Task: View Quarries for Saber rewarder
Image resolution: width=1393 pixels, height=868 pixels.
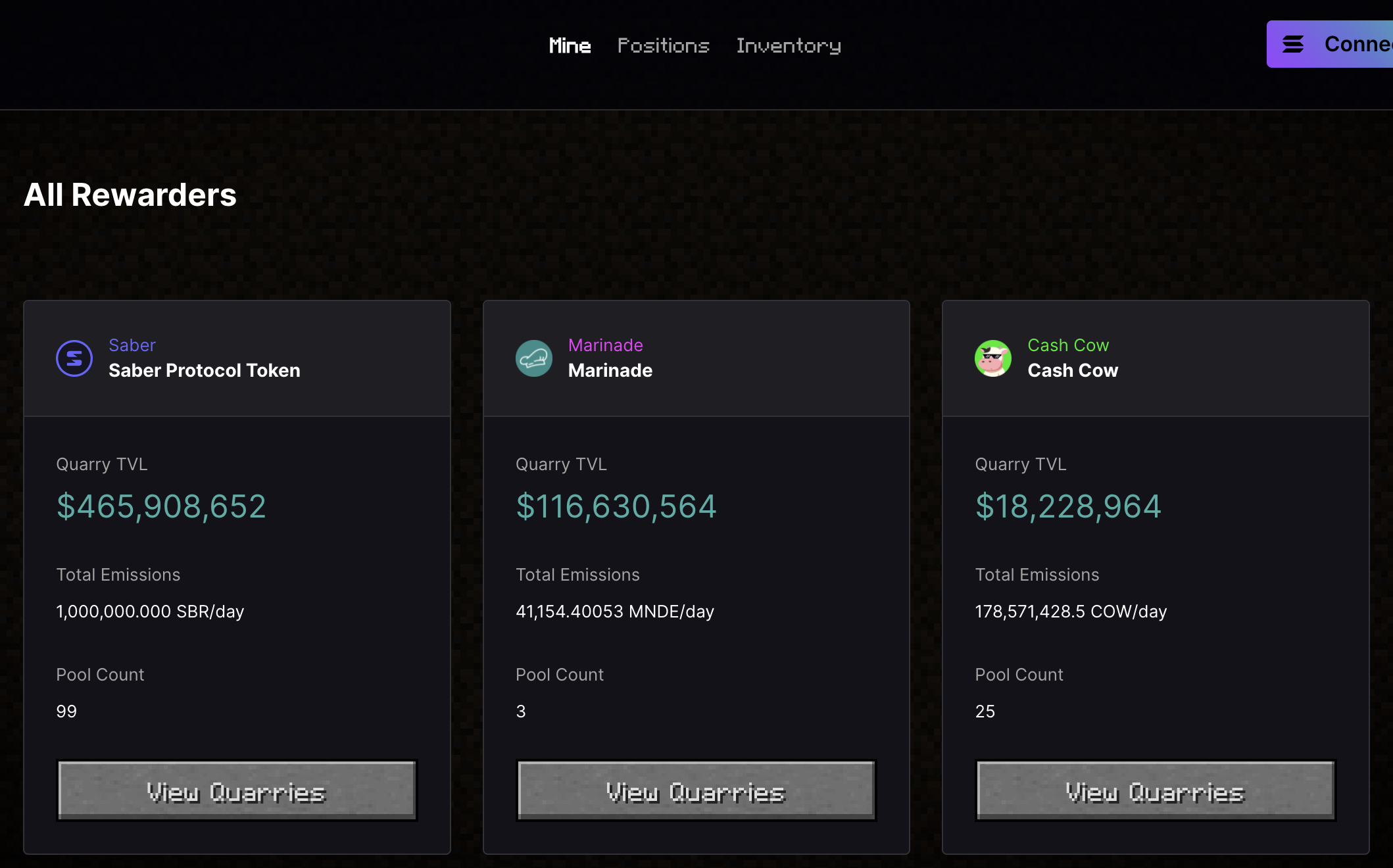Action: [x=237, y=790]
